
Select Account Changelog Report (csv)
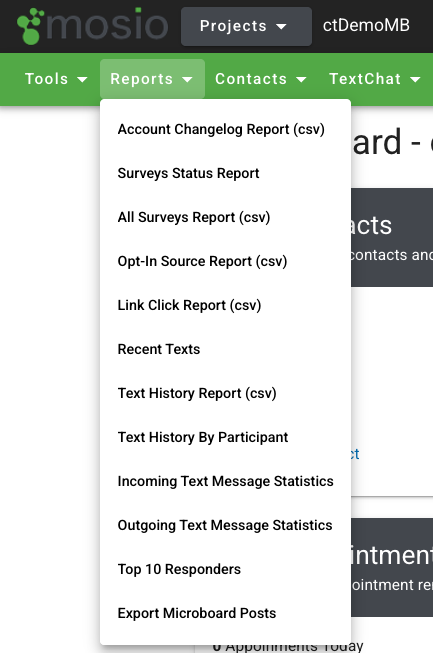click(x=225, y=130)
